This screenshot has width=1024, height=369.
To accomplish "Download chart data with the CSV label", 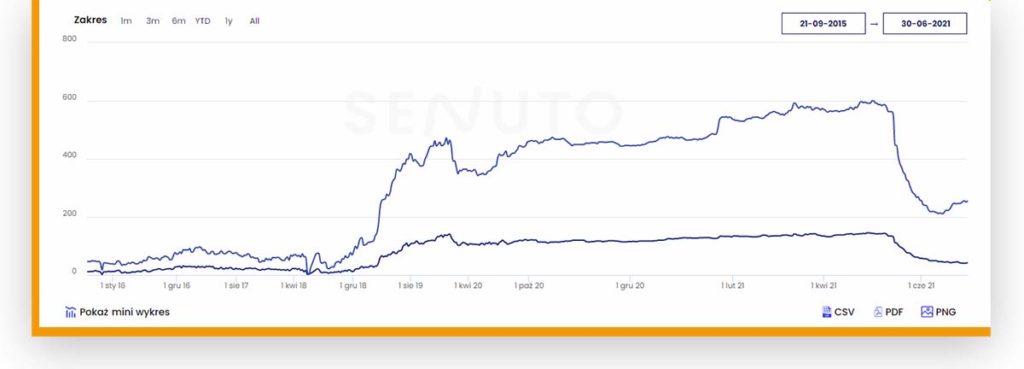I will 844,312.
